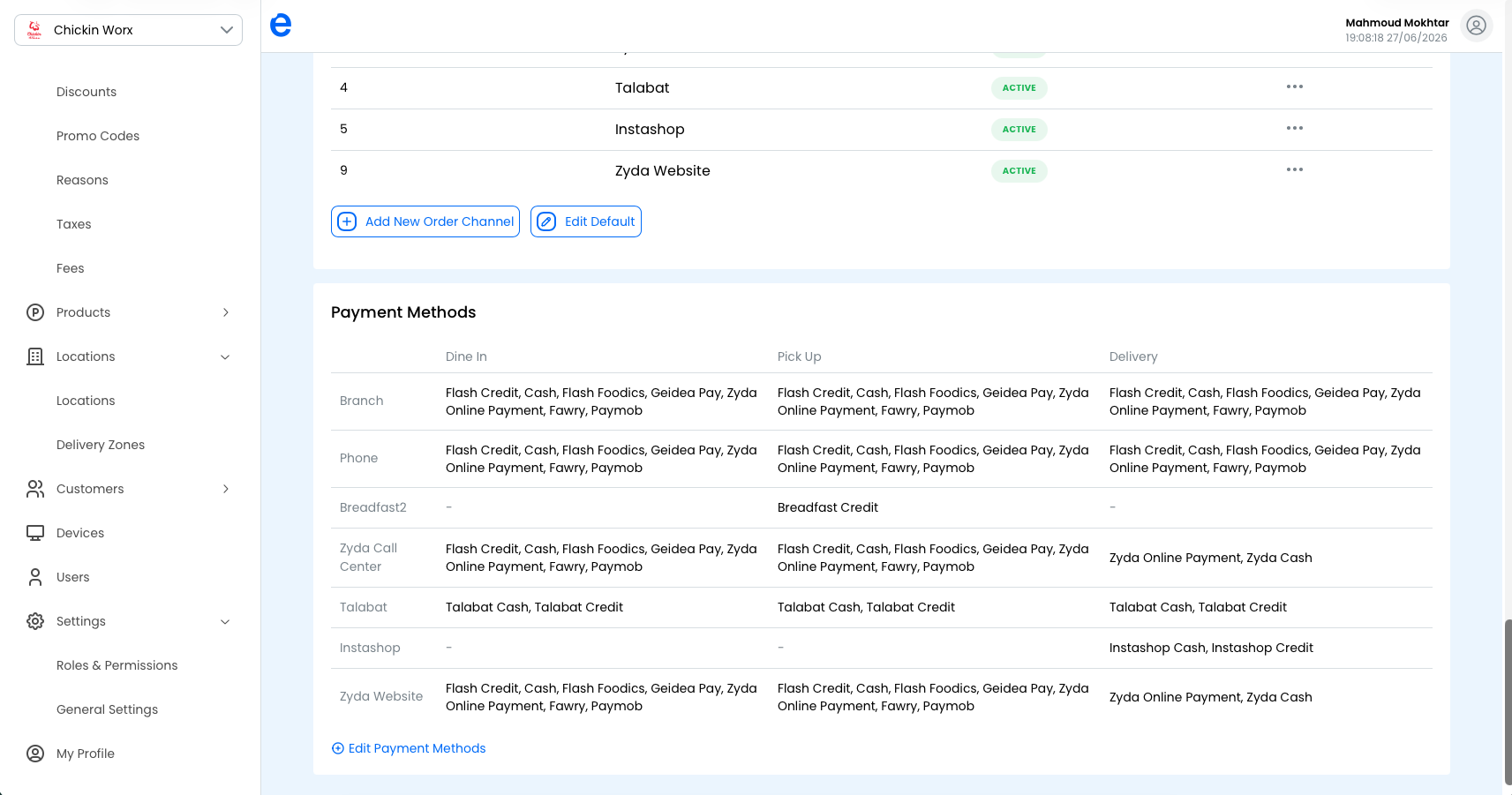
Task: Open General Settings in sidebar
Action: tap(108, 709)
